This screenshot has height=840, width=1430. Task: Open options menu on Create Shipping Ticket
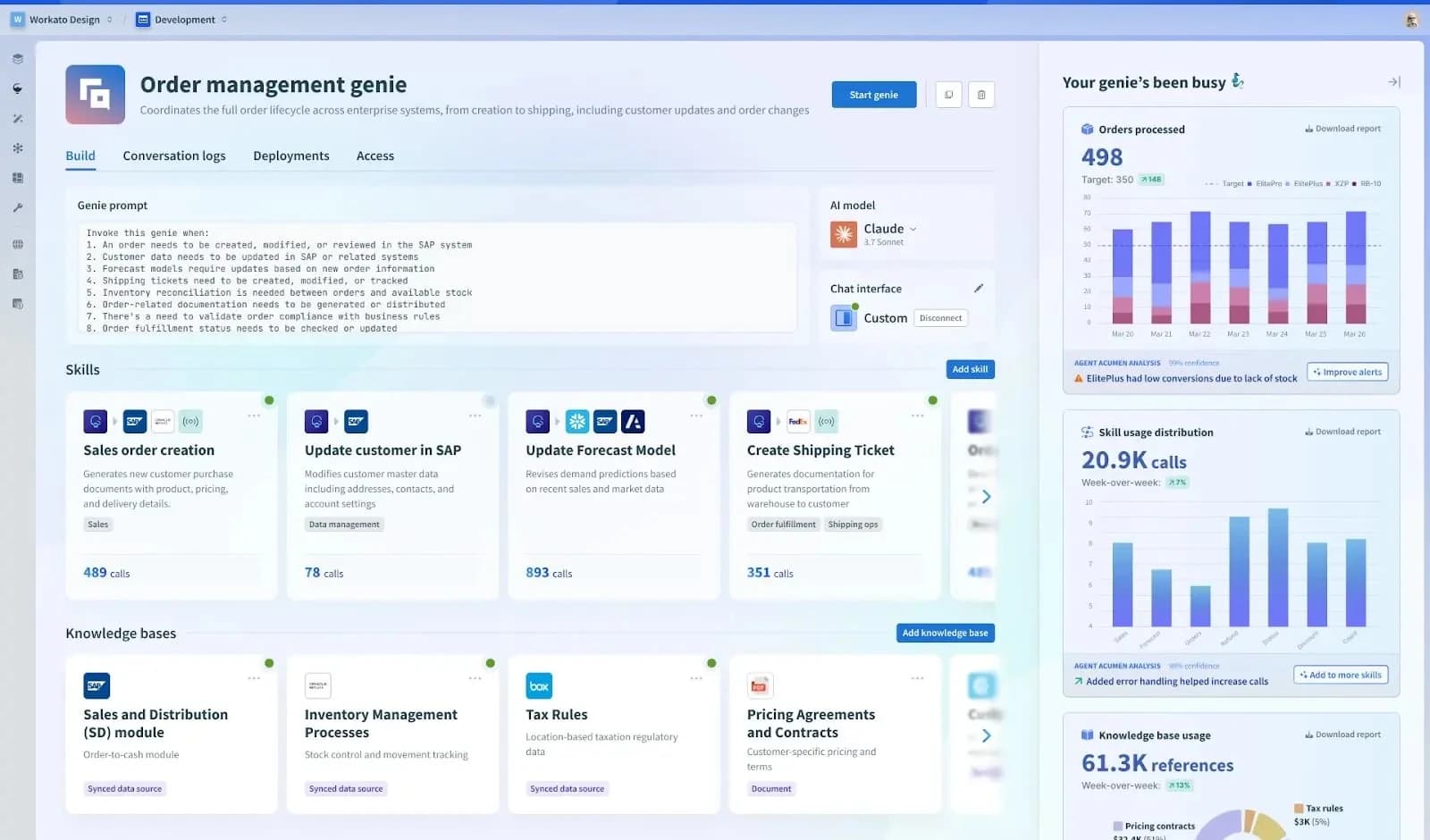pos(917,416)
